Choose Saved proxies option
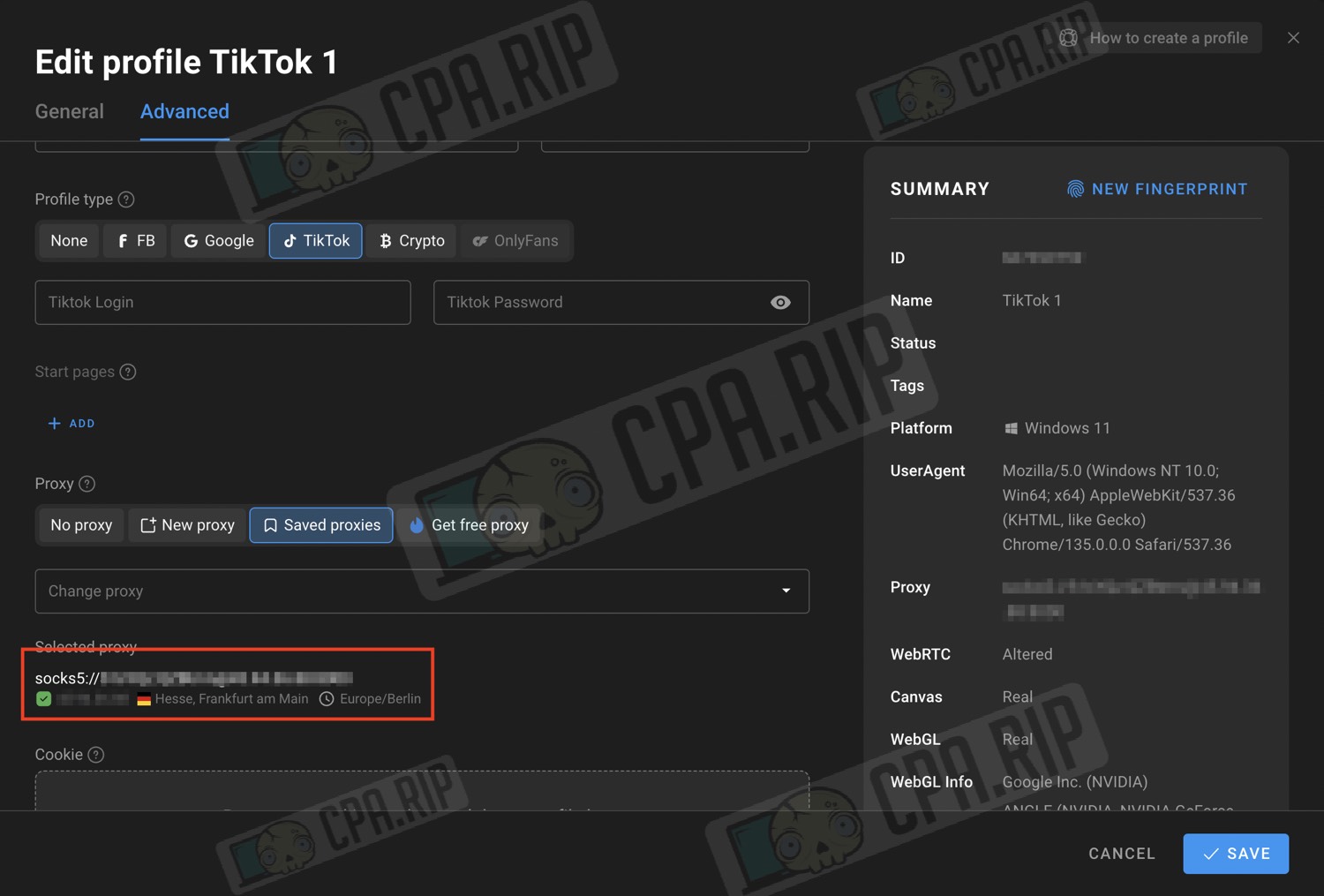1324x896 pixels. click(321, 525)
